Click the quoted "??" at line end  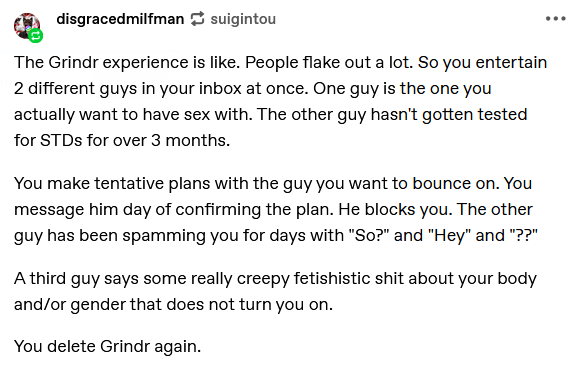523,235
